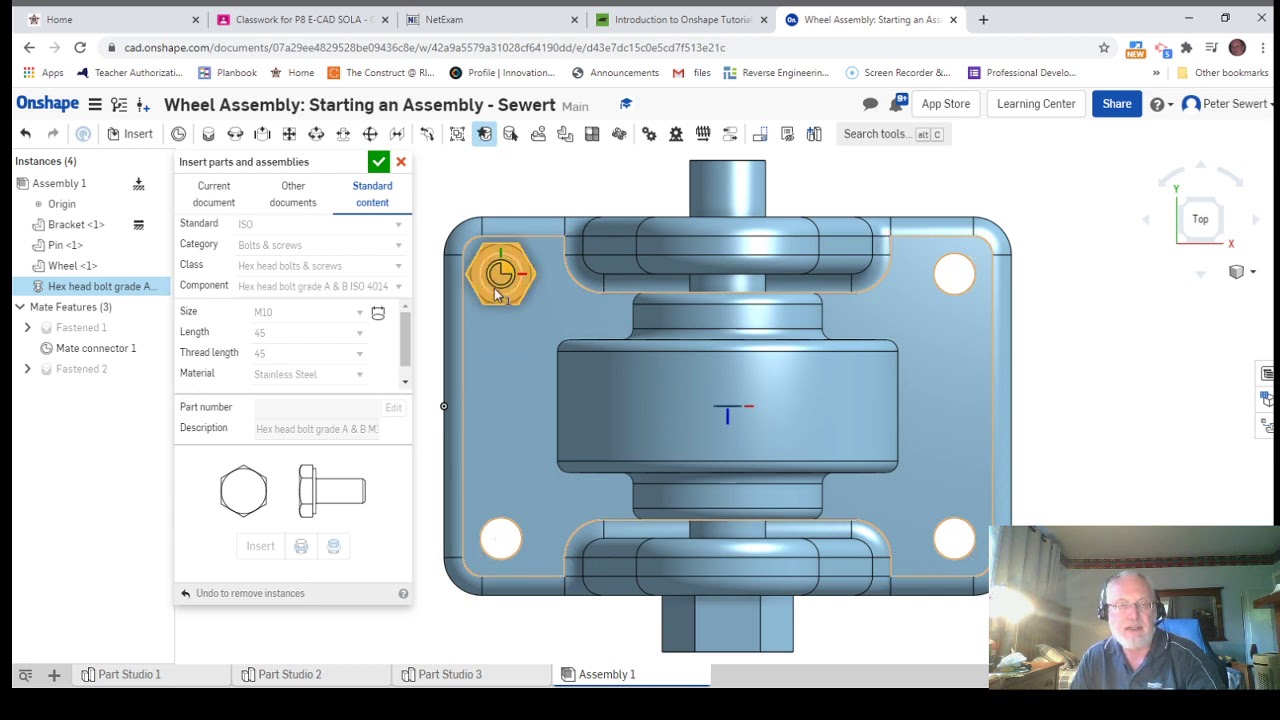Select the Pin slot mate tool
The image size is (1280, 720).
pyautogui.click(x=343, y=134)
